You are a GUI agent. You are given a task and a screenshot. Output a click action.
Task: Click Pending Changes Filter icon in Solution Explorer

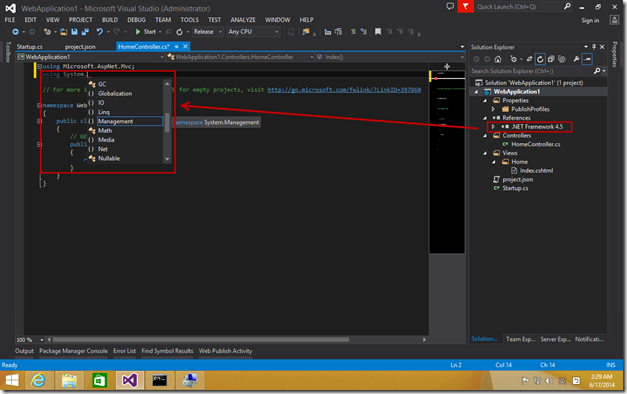point(513,59)
